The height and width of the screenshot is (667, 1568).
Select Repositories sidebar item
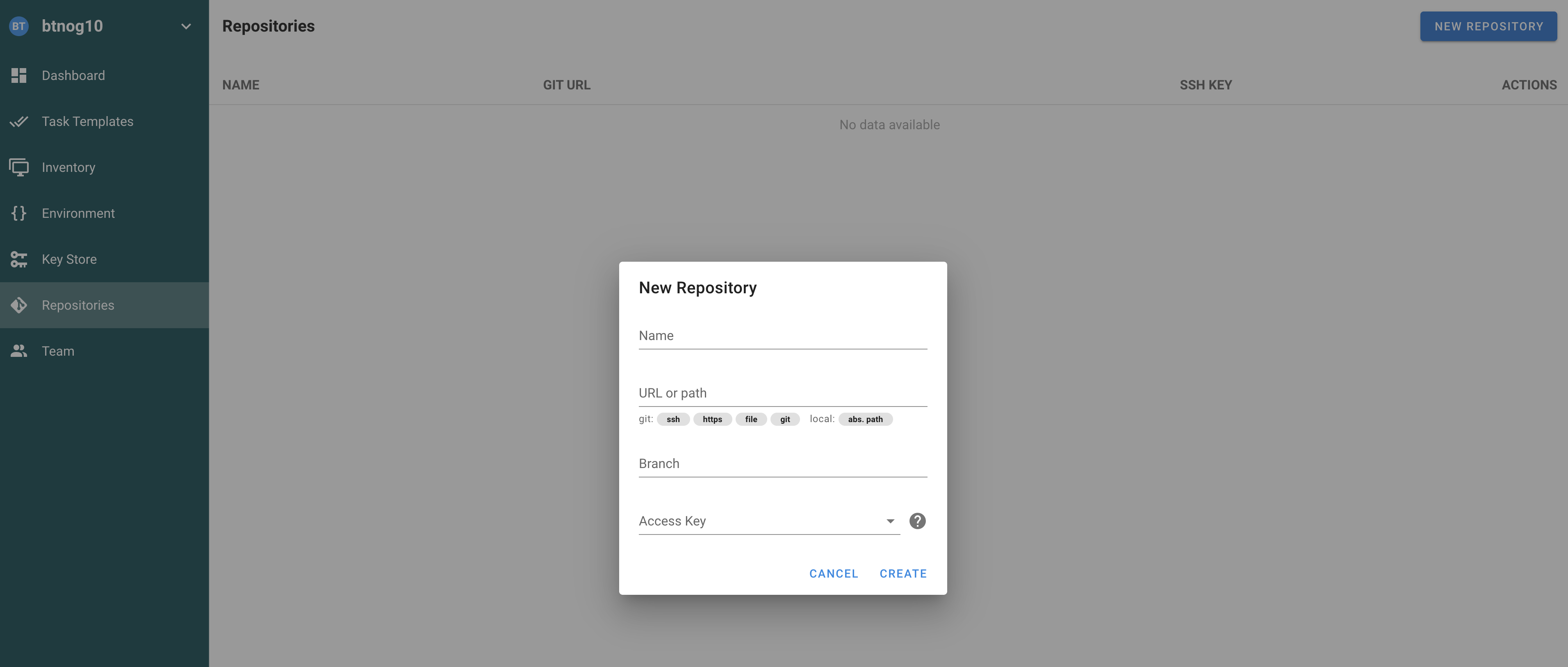[x=105, y=305]
